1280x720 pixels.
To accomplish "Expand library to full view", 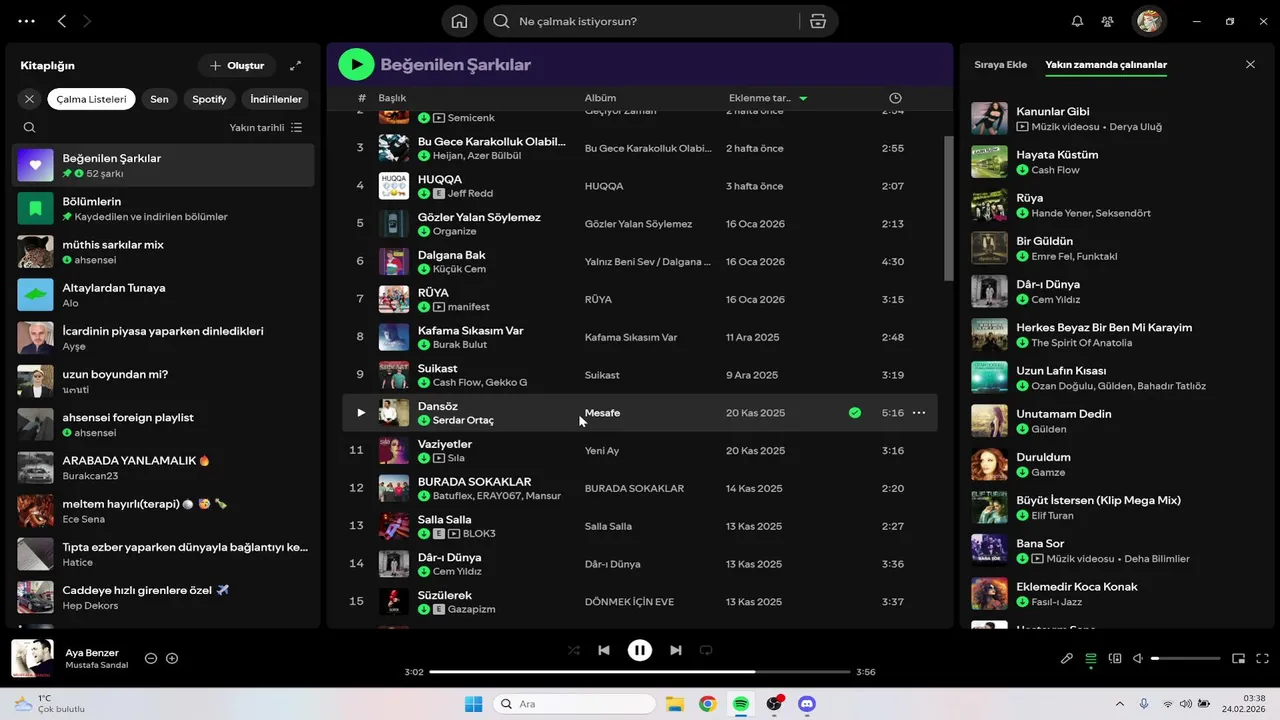I will 295,66.
